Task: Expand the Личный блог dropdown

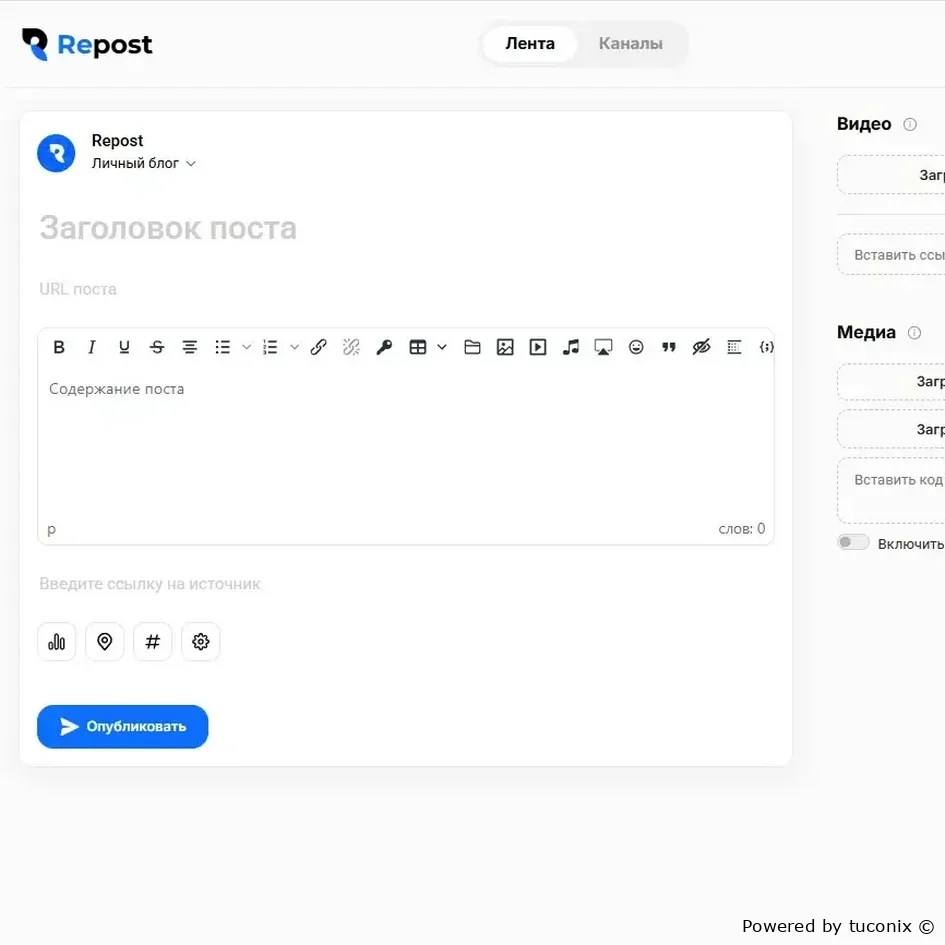Action: tap(143, 163)
